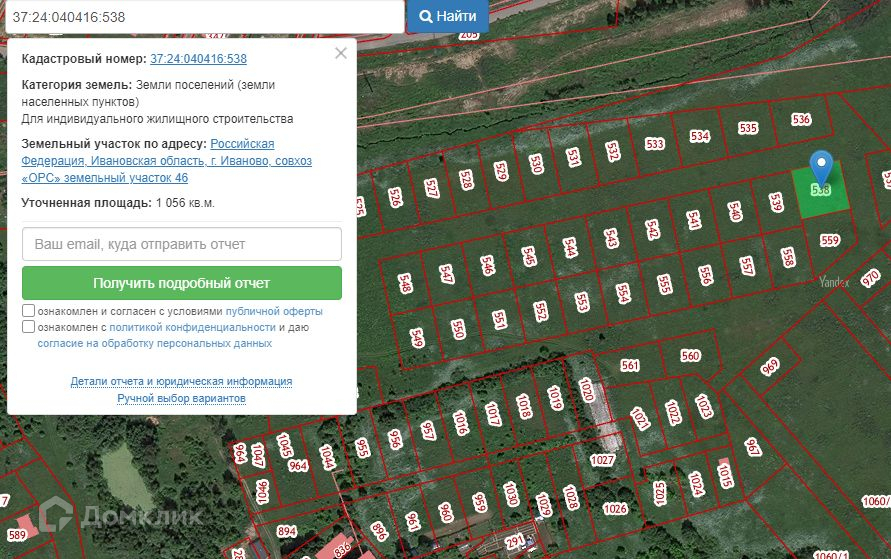Select parcel 549 on the map
Viewport: 891px width, 559px height.
click(417, 337)
